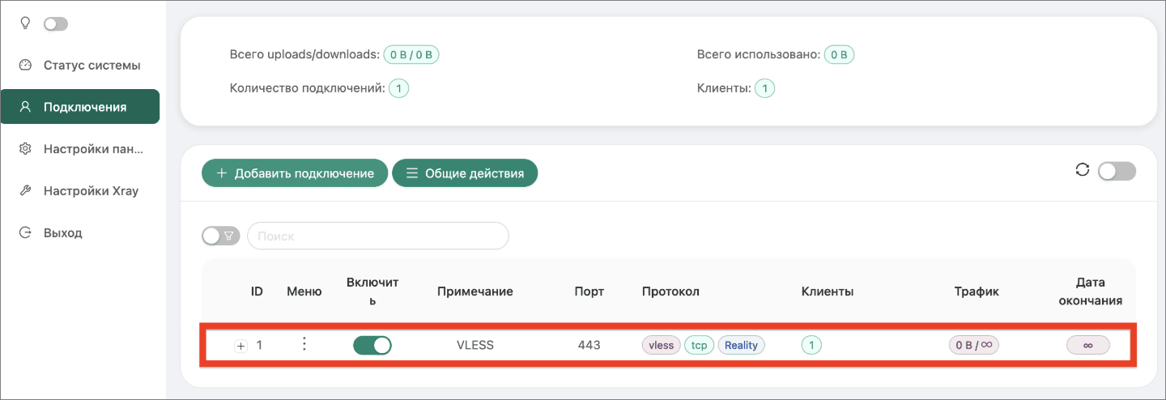Screen dimensions: 1166x400
Task: Open the three-dot menu for VLESS row
Action: [x=303, y=345]
